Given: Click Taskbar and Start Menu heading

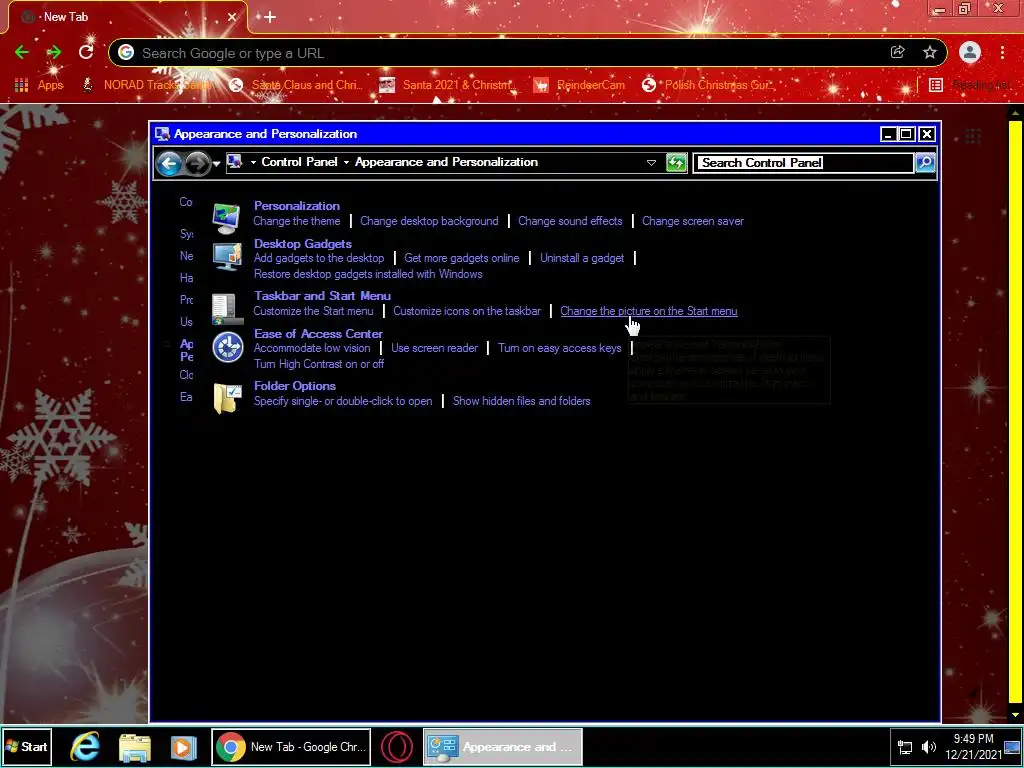Looking at the screenshot, I should (323, 296).
